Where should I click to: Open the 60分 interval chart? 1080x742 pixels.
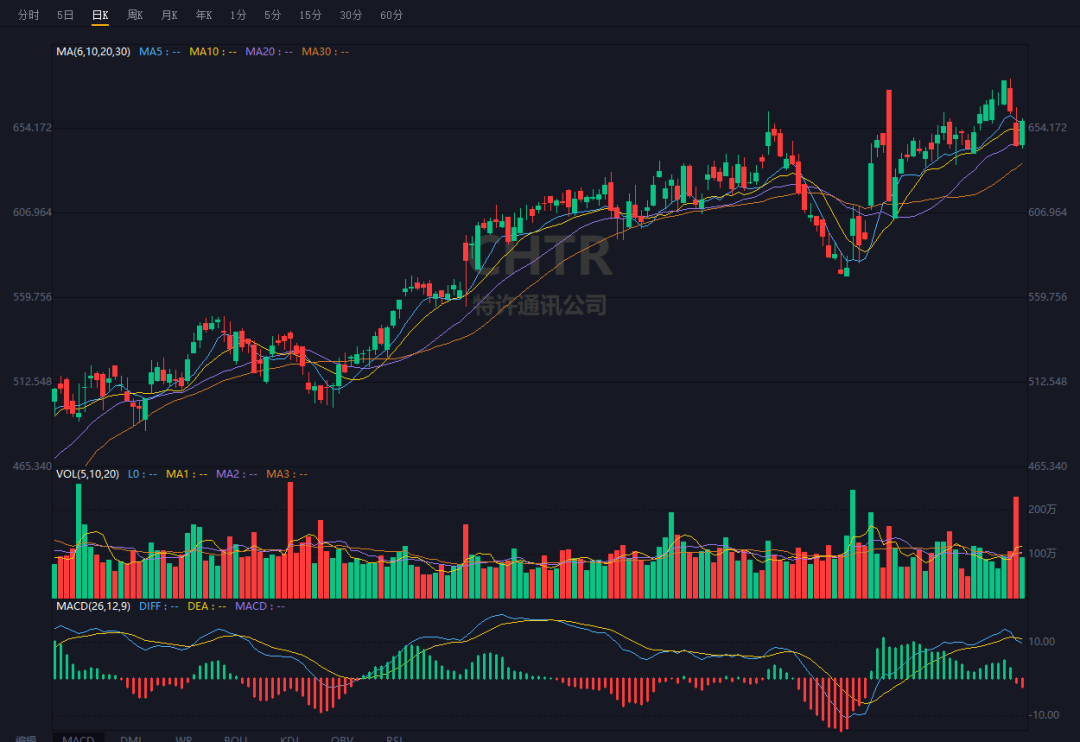pos(392,15)
